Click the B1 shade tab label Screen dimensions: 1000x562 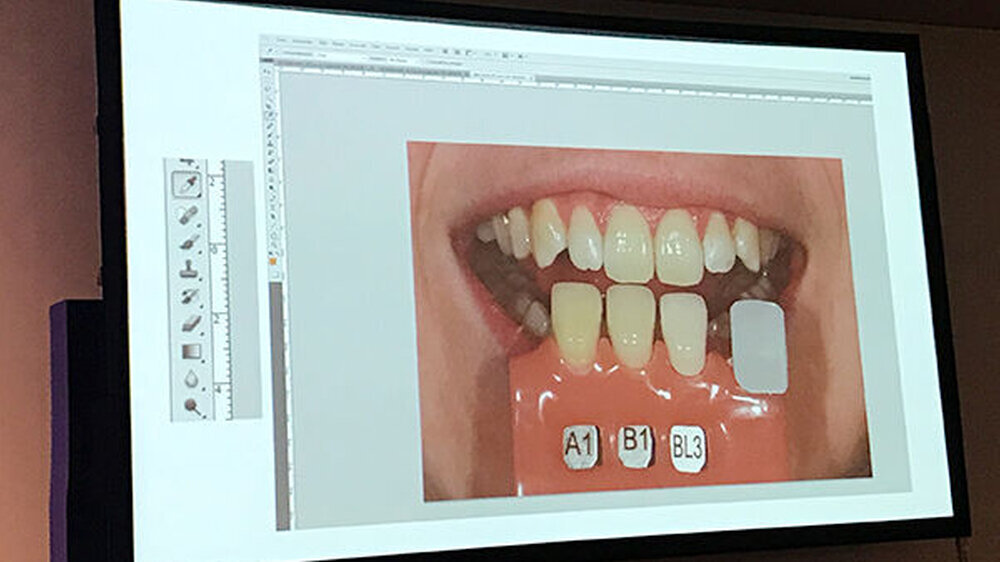tap(635, 446)
